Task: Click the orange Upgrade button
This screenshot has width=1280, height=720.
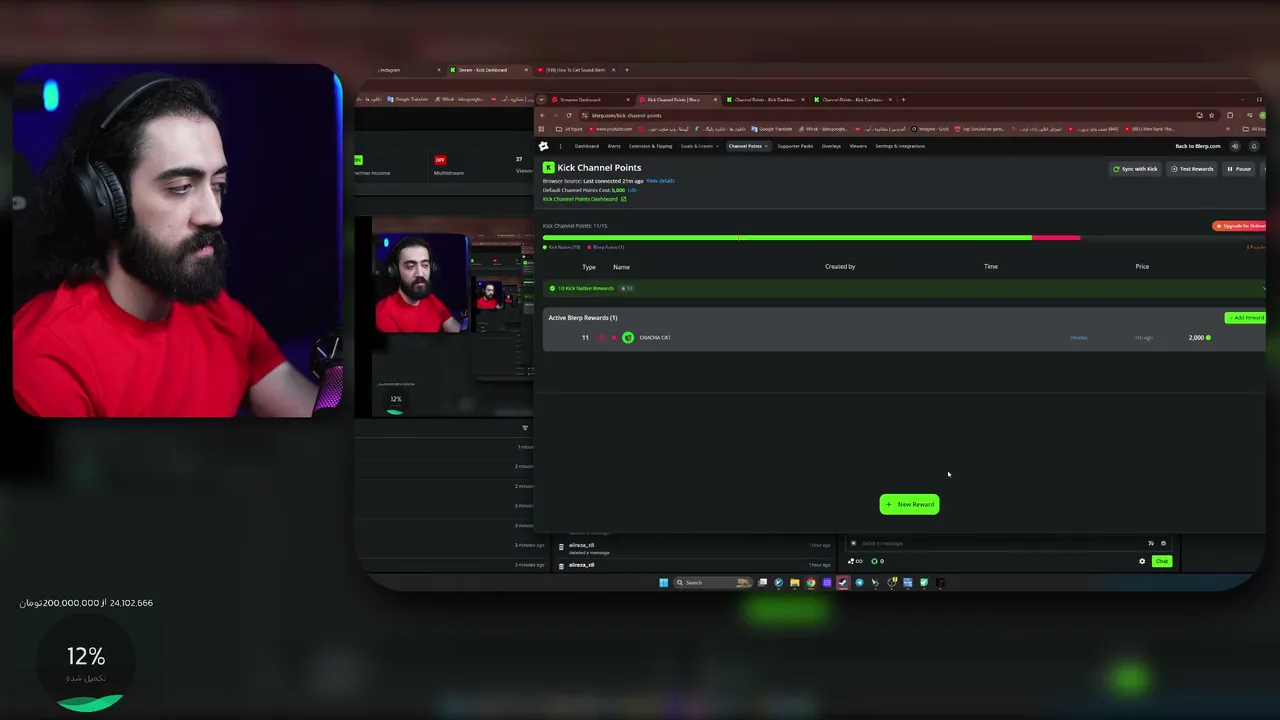Action: [1240, 226]
